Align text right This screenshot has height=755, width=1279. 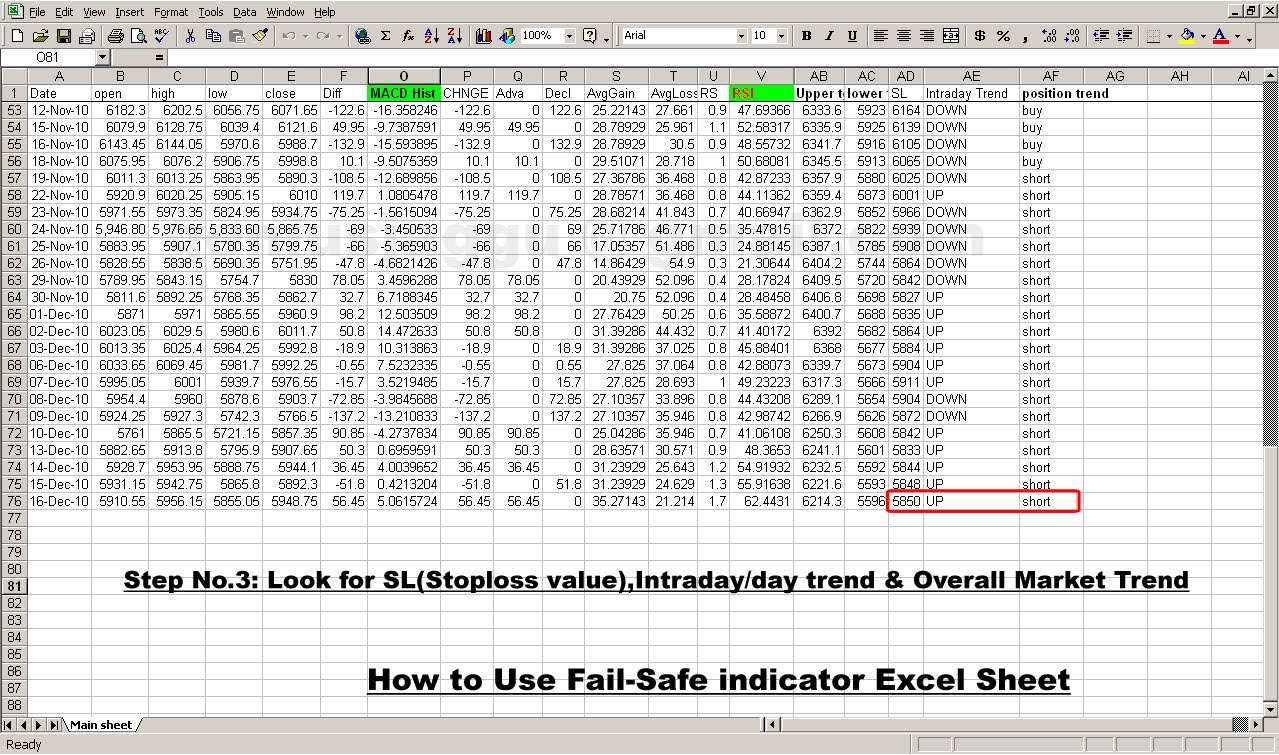coord(927,36)
